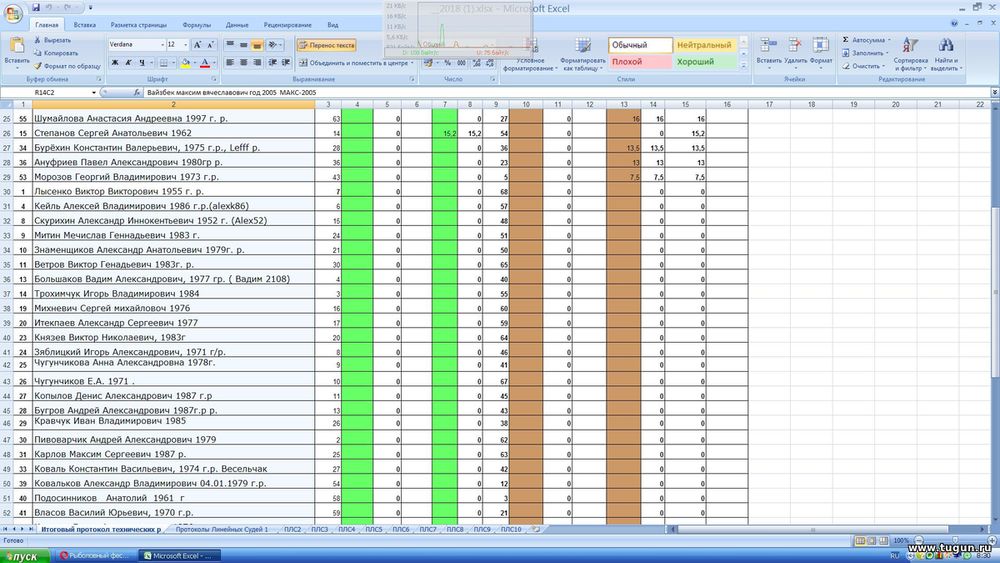Increase decimal places
The image size is (1000, 563).
click(x=476, y=62)
